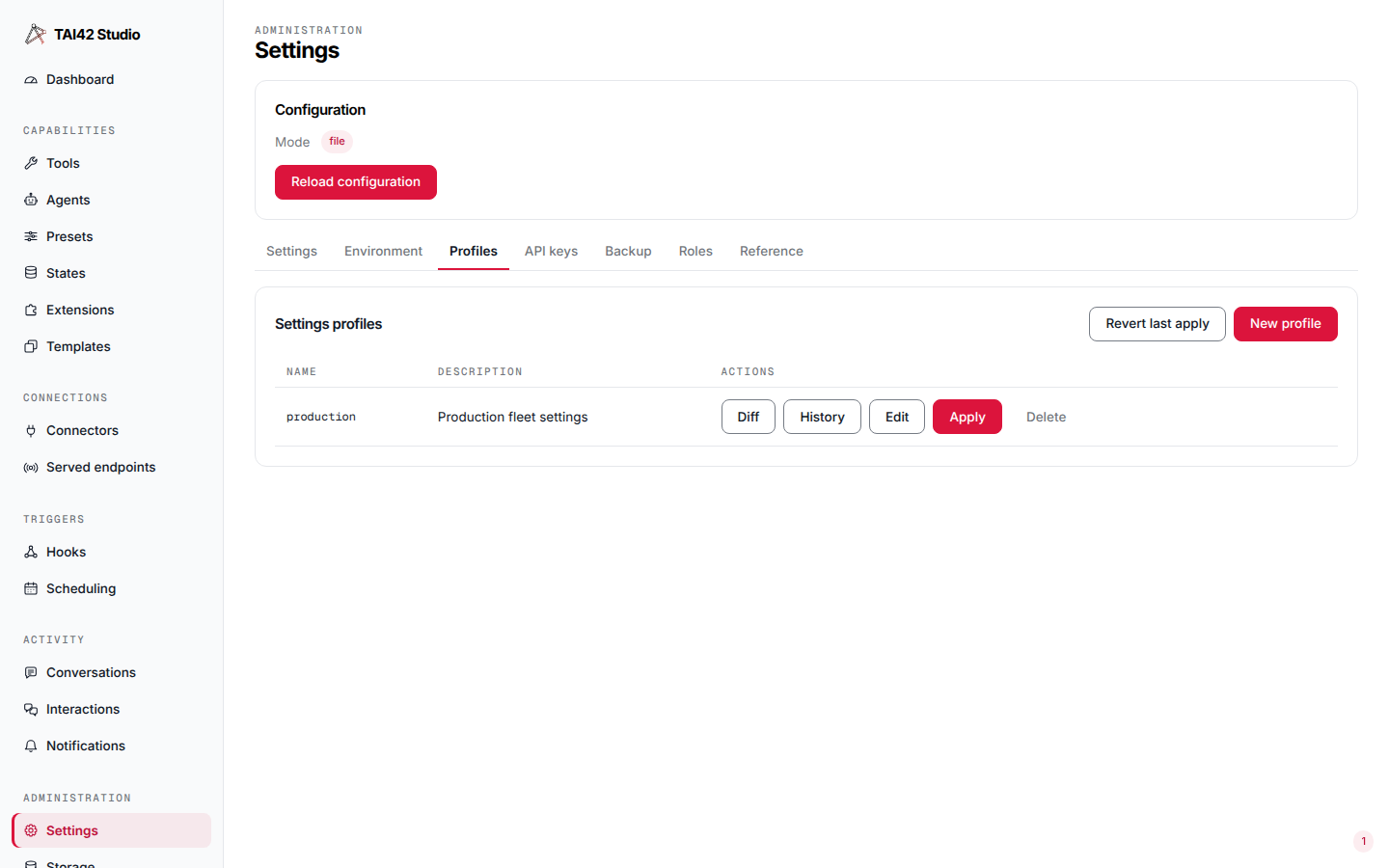
Task: Open the API keys tab
Action: (x=551, y=252)
